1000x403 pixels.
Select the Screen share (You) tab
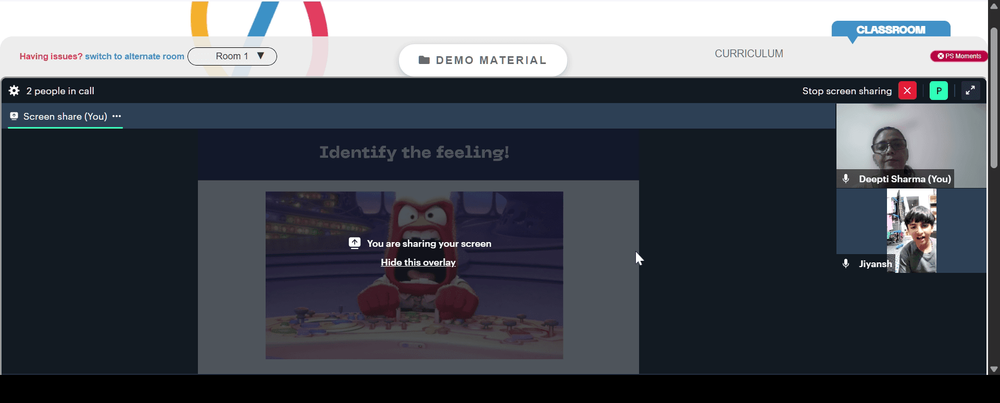[65, 117]
